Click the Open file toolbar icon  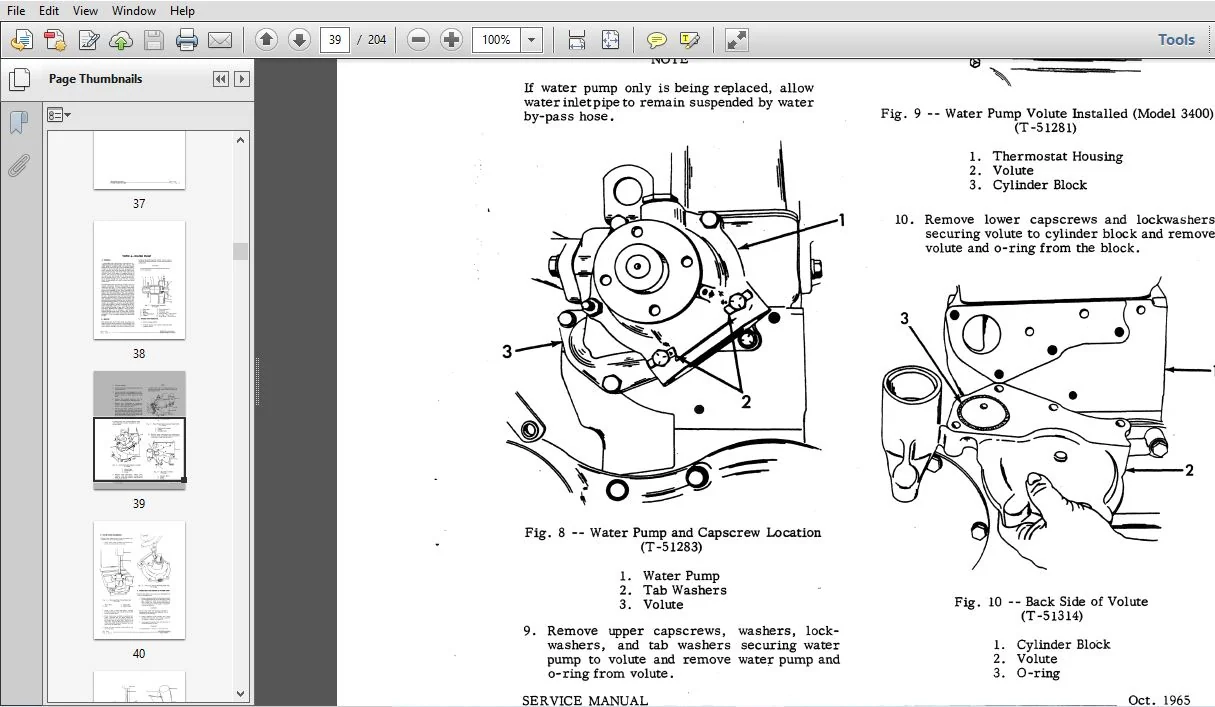(x=22, y=40)
